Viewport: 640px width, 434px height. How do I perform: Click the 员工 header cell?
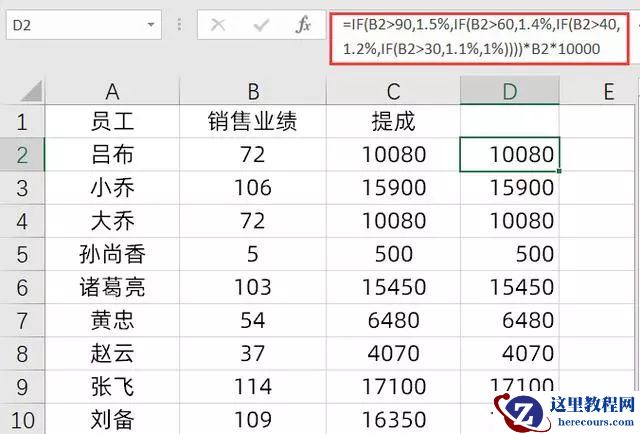pos(112,121)
